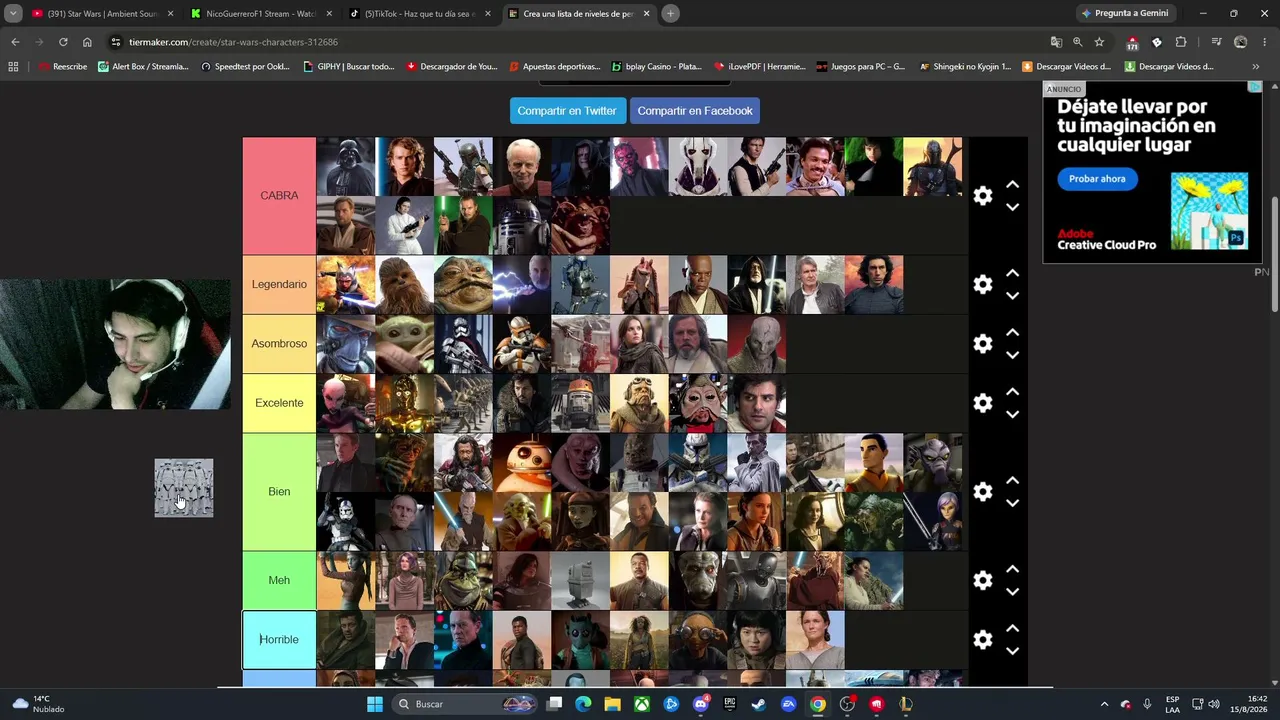Move CABRA tier up with arrow
This screenshot has height=720, width=1280.
(1012, 185)
